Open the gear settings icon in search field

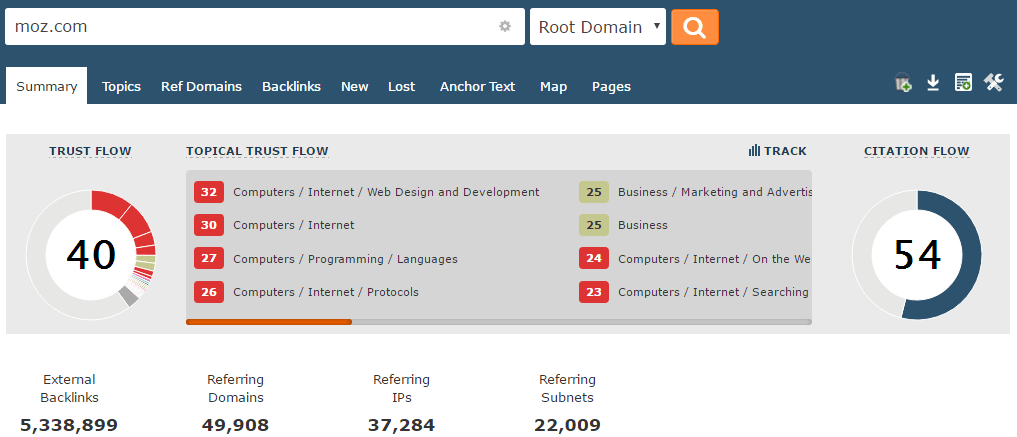click(505, 27)
